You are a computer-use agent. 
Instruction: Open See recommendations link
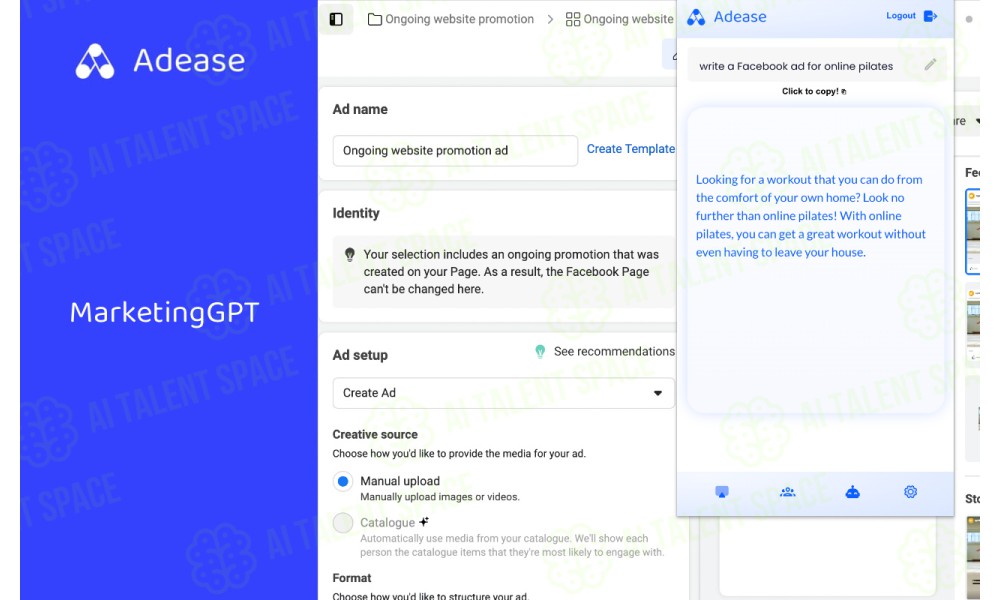coord(614,351)
